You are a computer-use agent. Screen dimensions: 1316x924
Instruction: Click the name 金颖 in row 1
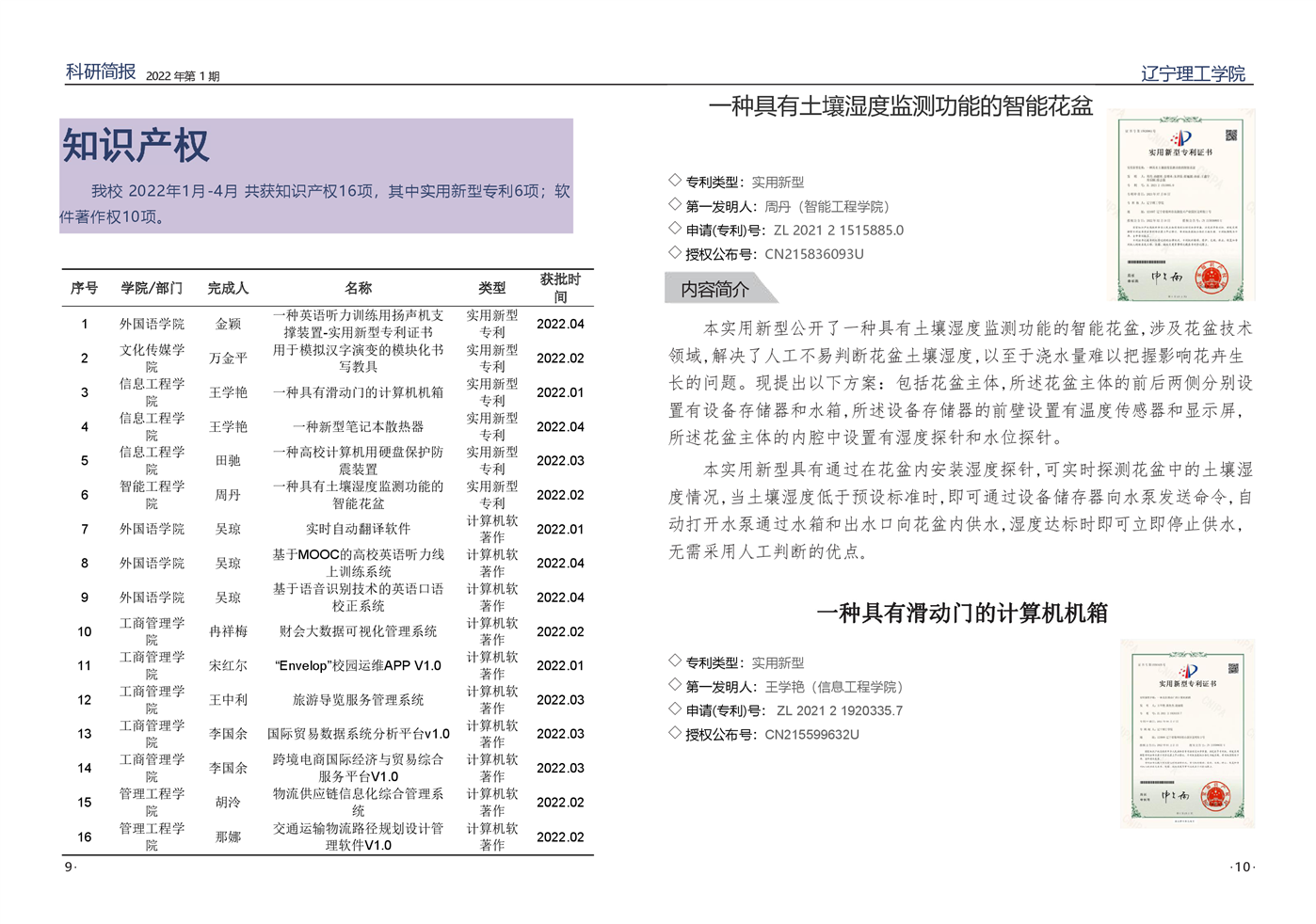coord(228,324)
